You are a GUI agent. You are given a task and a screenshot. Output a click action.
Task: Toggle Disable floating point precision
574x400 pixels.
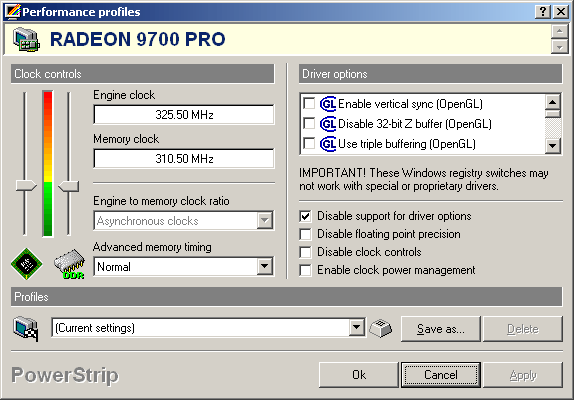point(305,234)
